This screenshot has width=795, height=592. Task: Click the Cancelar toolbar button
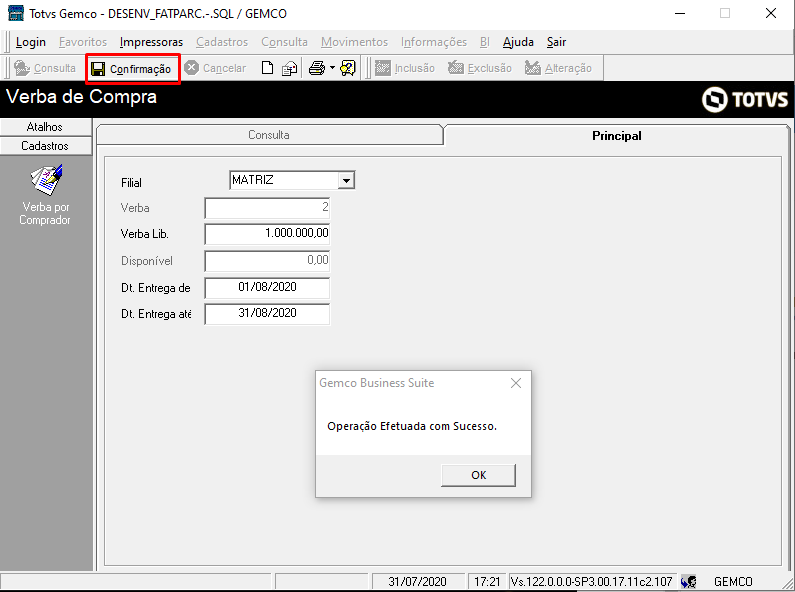point(215,68)
